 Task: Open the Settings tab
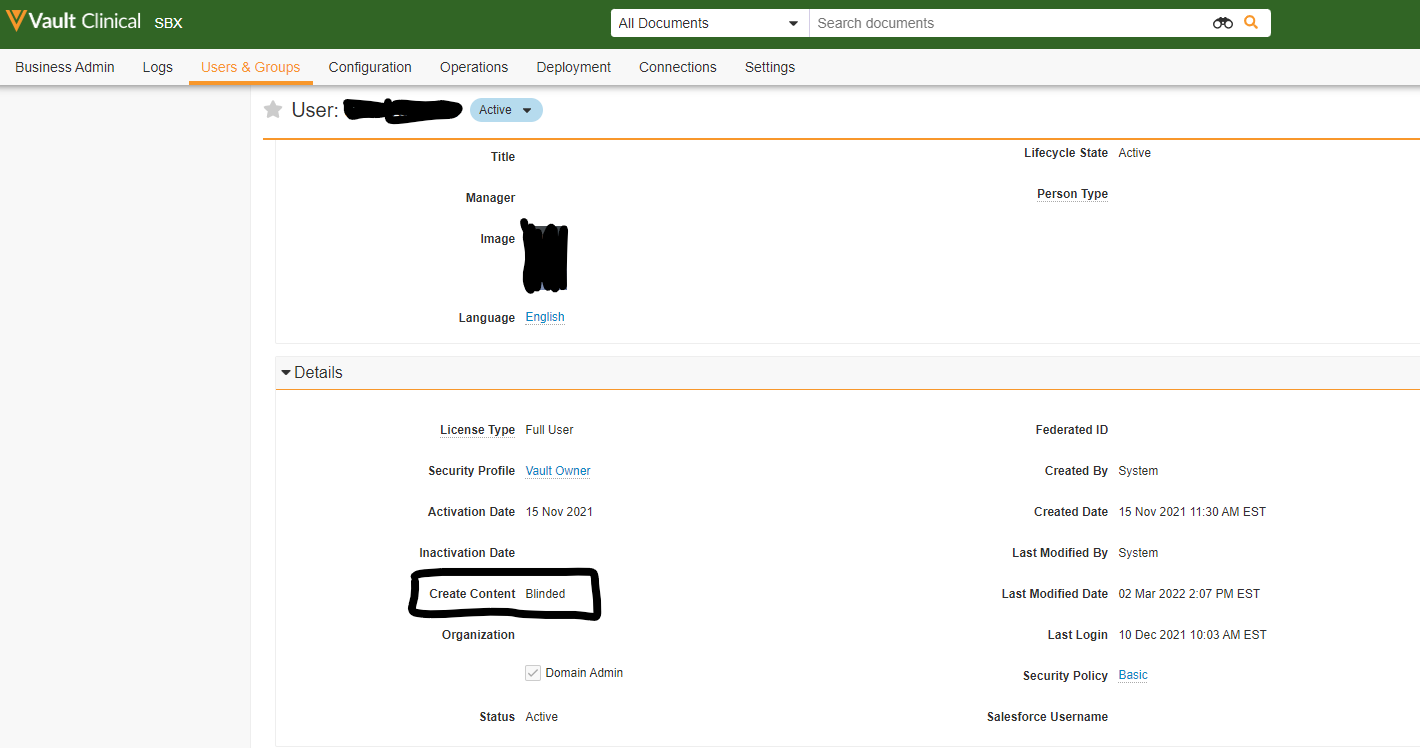[770, 67]
